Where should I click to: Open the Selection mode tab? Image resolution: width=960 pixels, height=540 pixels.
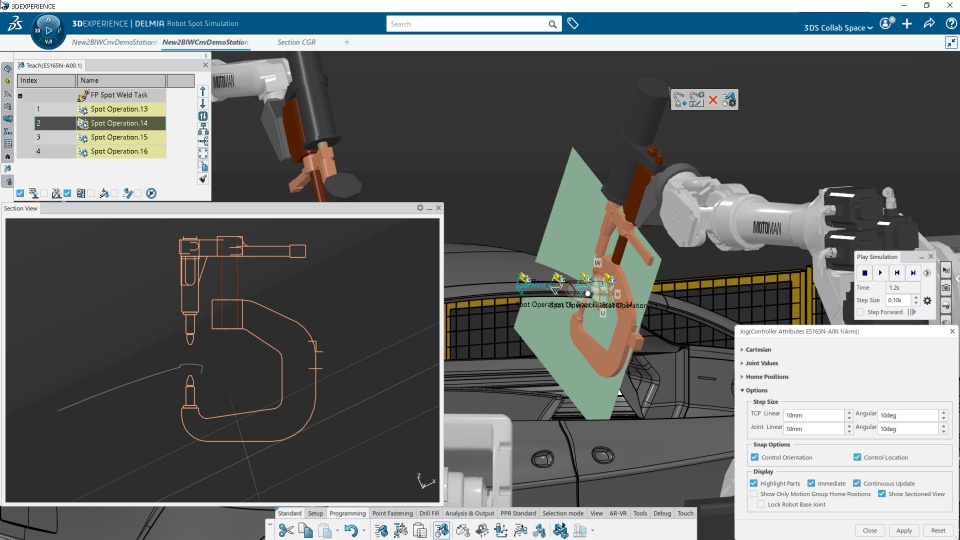click(563, 513)
